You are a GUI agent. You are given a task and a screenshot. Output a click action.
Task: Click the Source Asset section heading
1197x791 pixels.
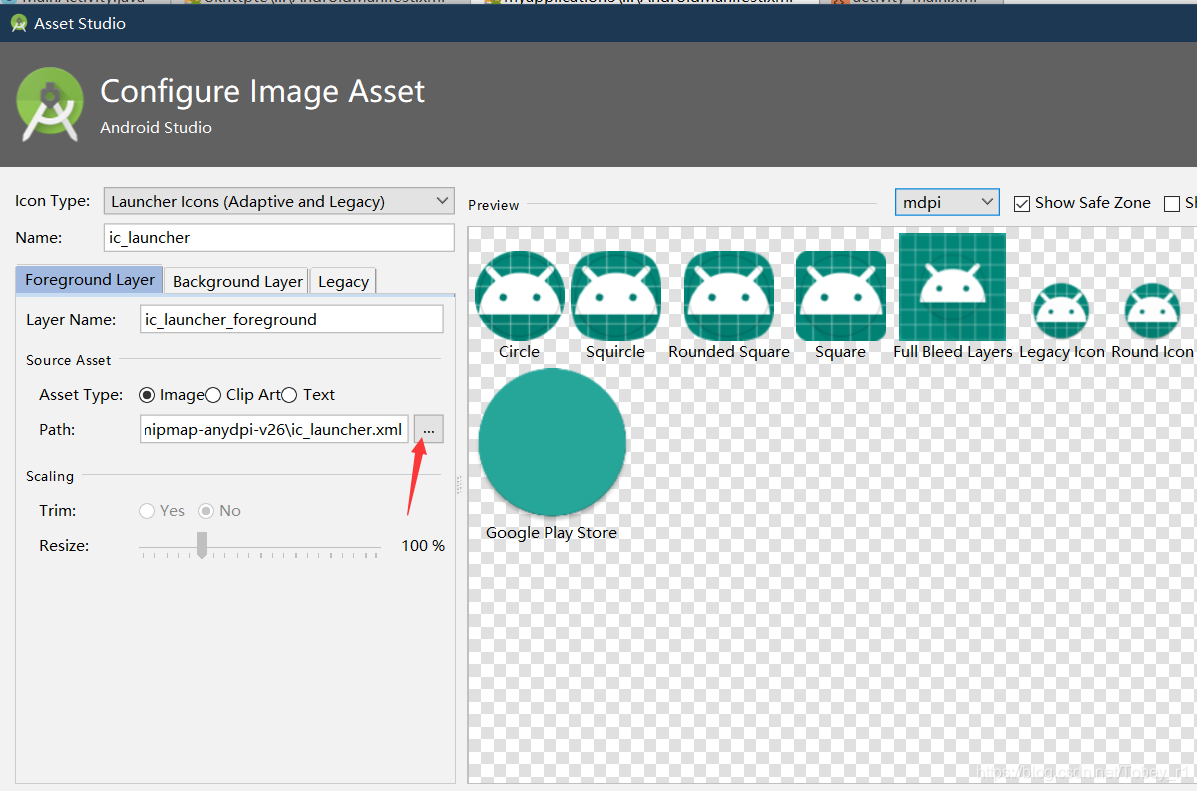[69, 360]
